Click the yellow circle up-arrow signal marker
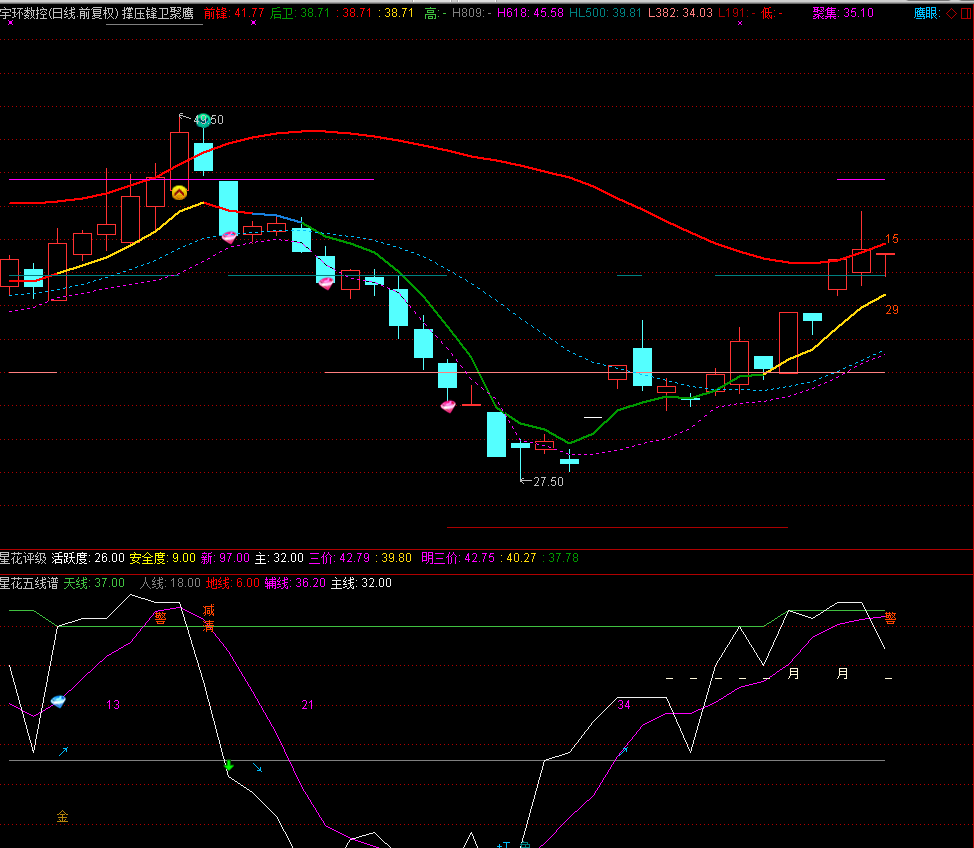 click(x=180, y=193)
